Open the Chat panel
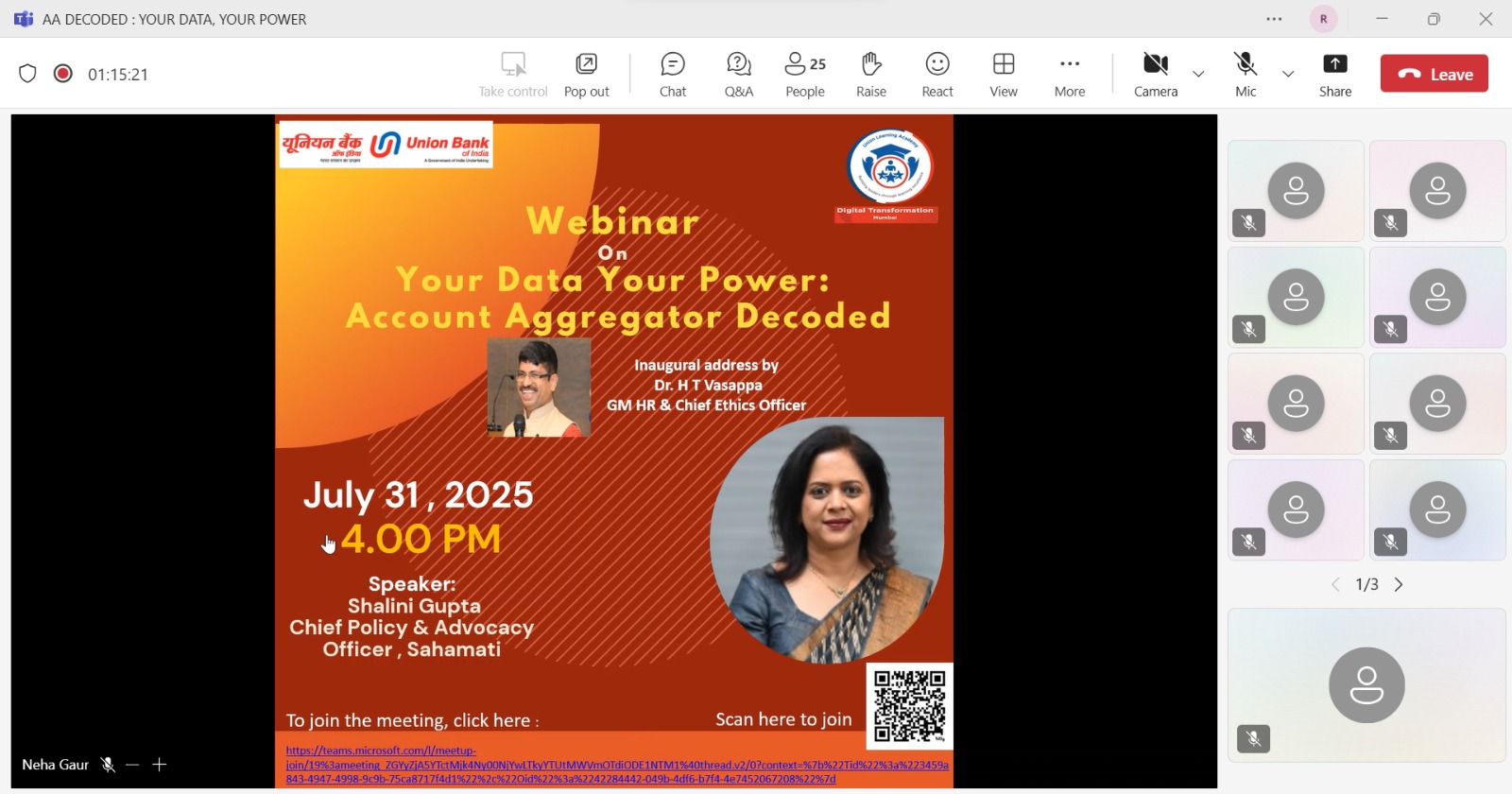 (673, 75)
